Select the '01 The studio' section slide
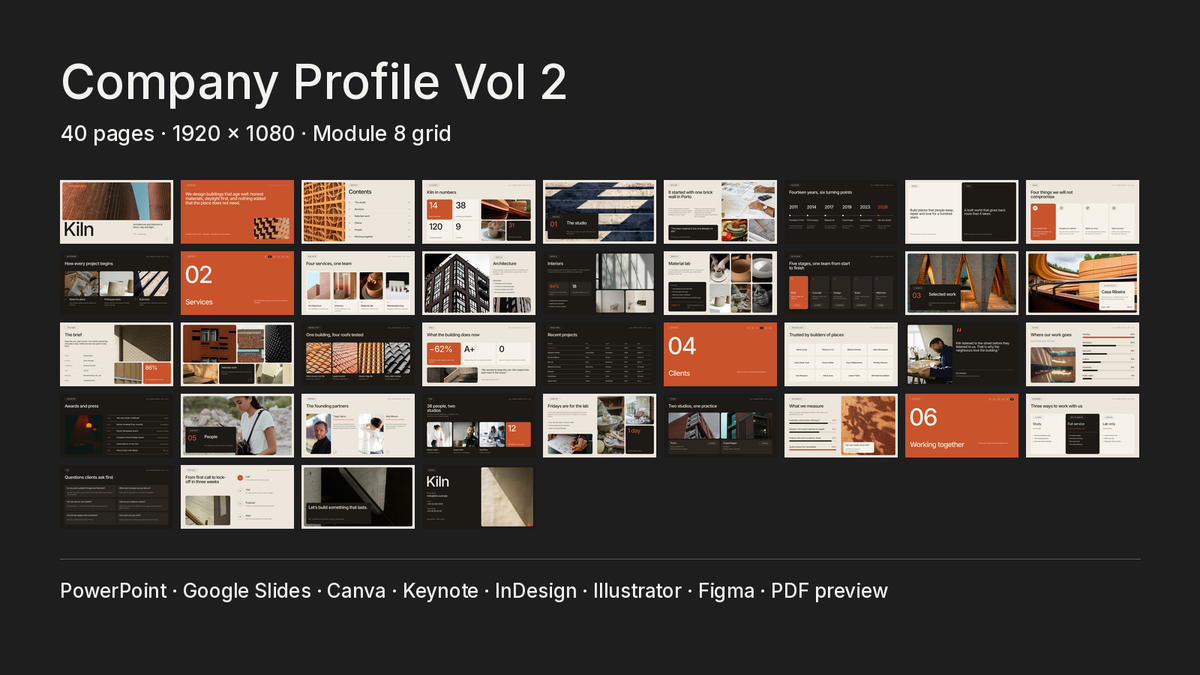Screen dimensions: 1200x675 point(599,211)
